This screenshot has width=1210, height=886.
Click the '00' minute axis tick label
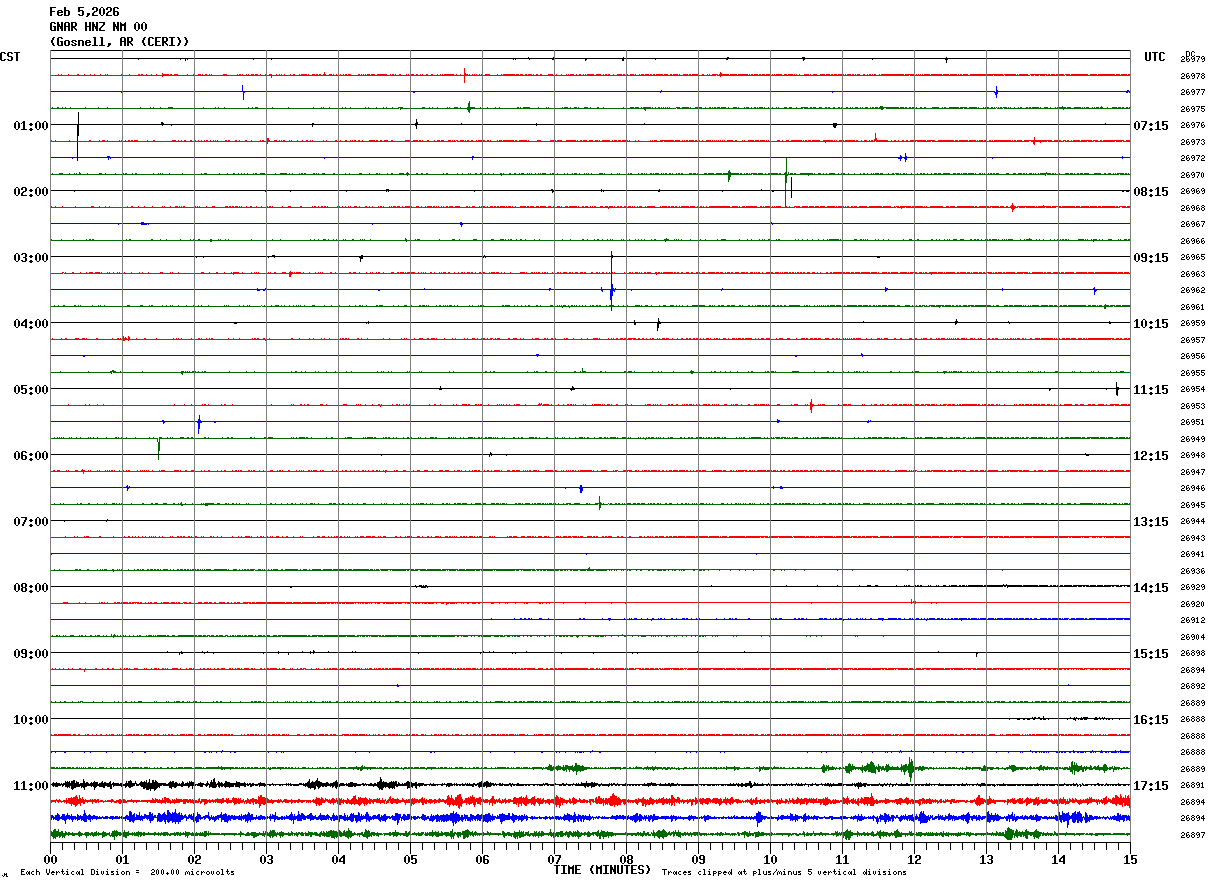[x=50, y=859]
